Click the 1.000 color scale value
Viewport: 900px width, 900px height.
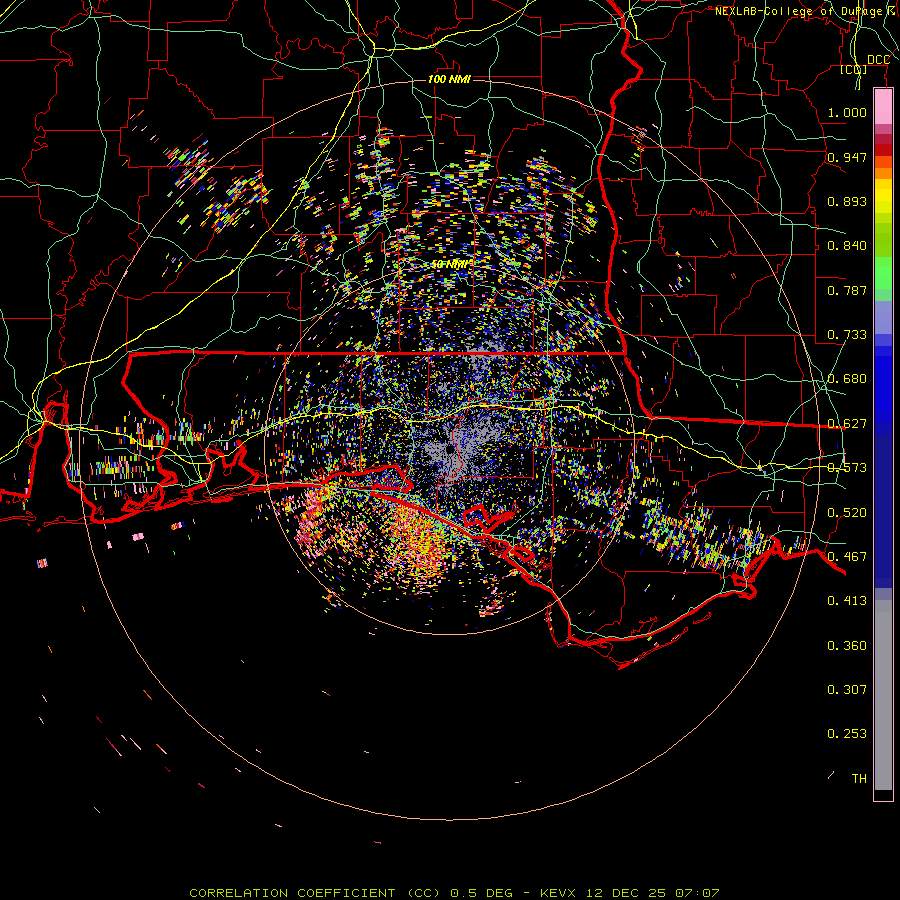[x=847, y=112]
